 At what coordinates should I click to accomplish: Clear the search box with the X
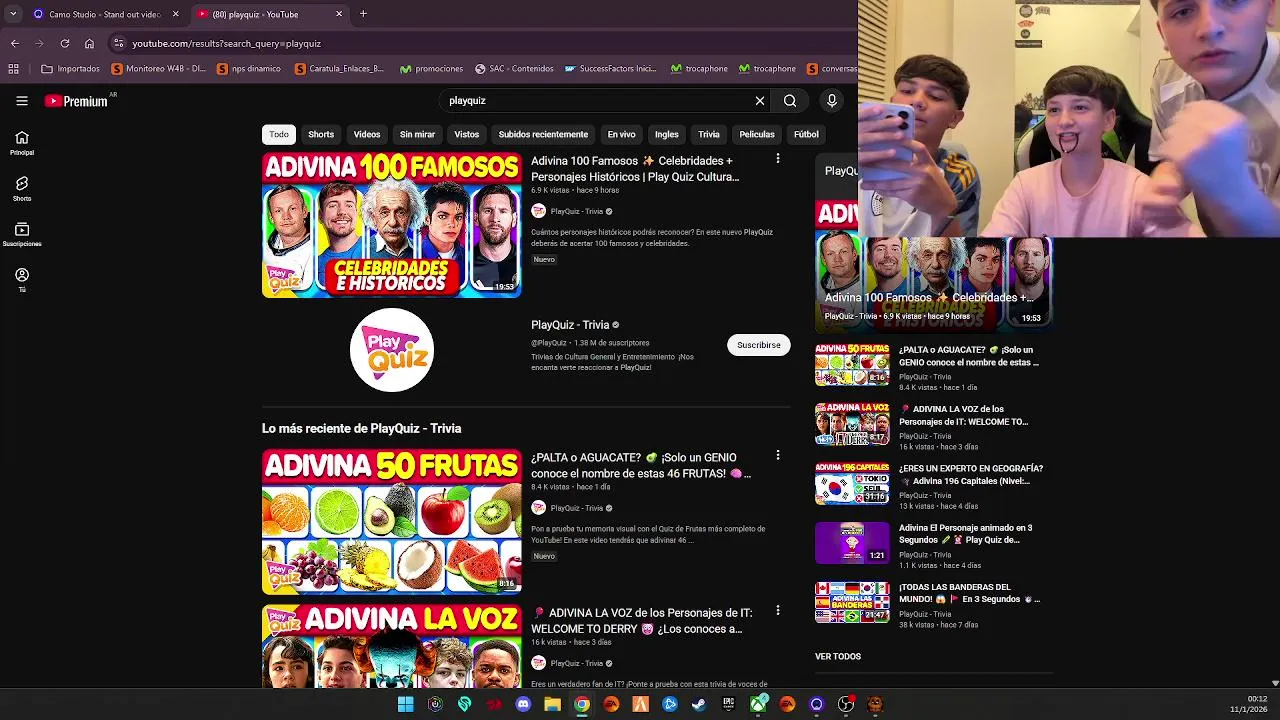(x=760, y=101)
